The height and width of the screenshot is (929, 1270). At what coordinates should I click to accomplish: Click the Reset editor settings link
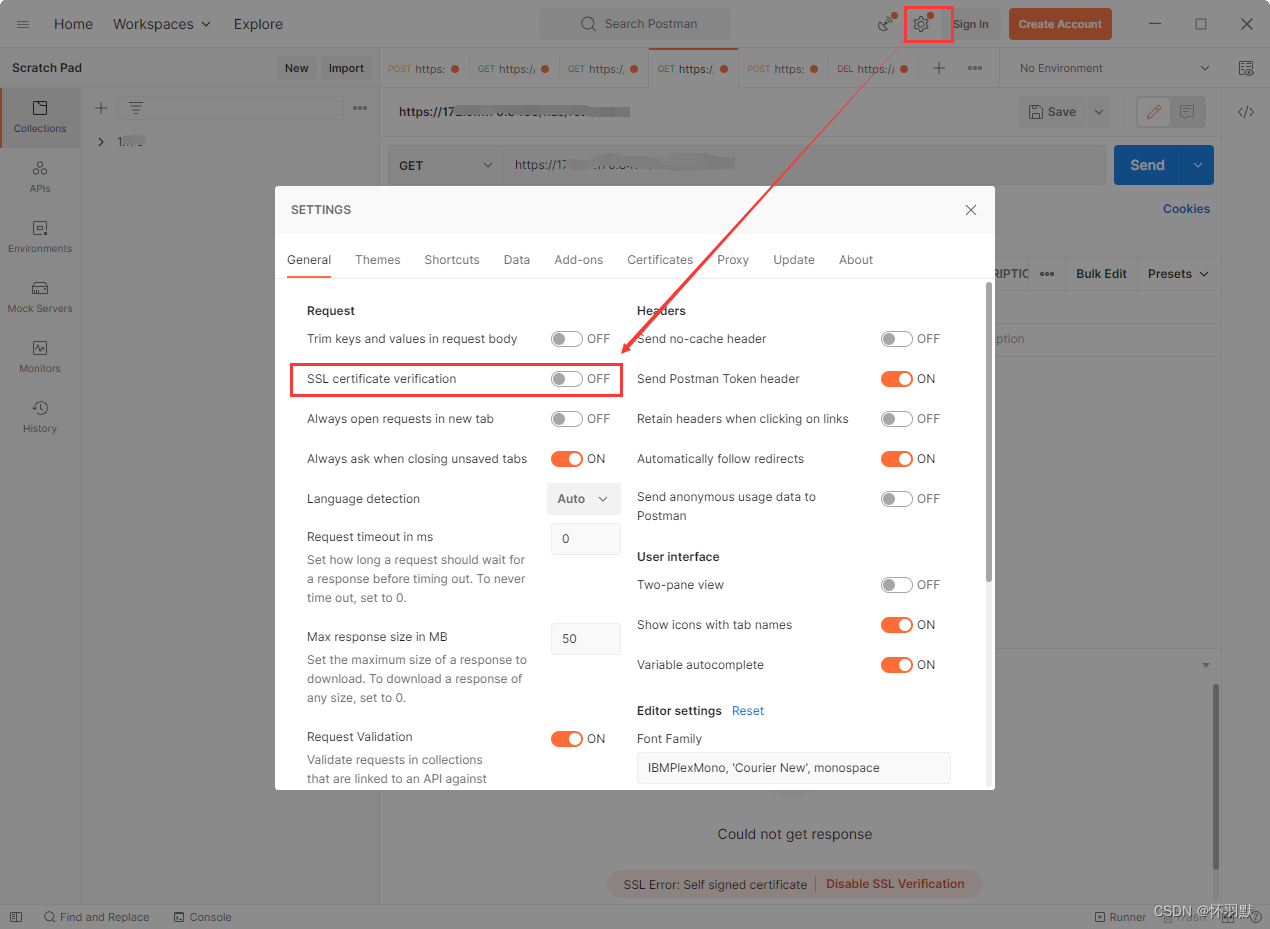coord(748,711)
